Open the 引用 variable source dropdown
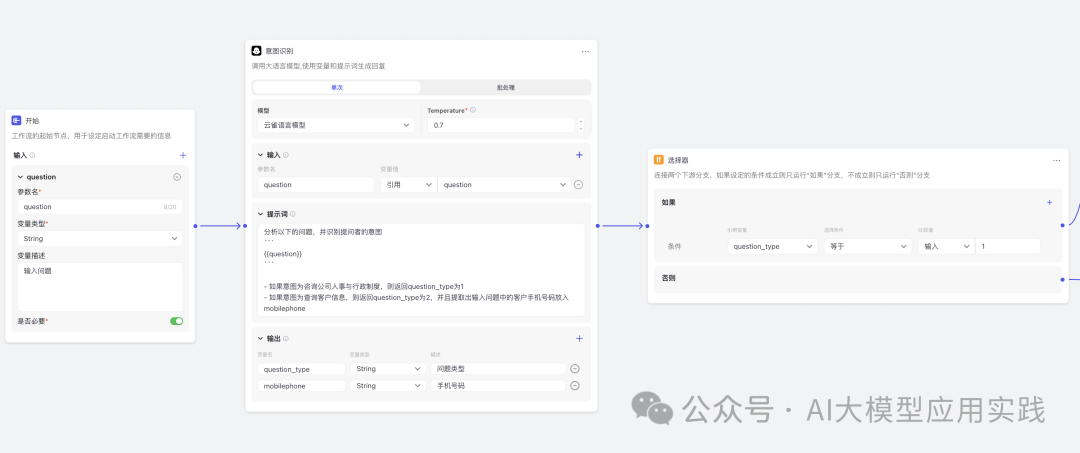 (x=408, y=185)
